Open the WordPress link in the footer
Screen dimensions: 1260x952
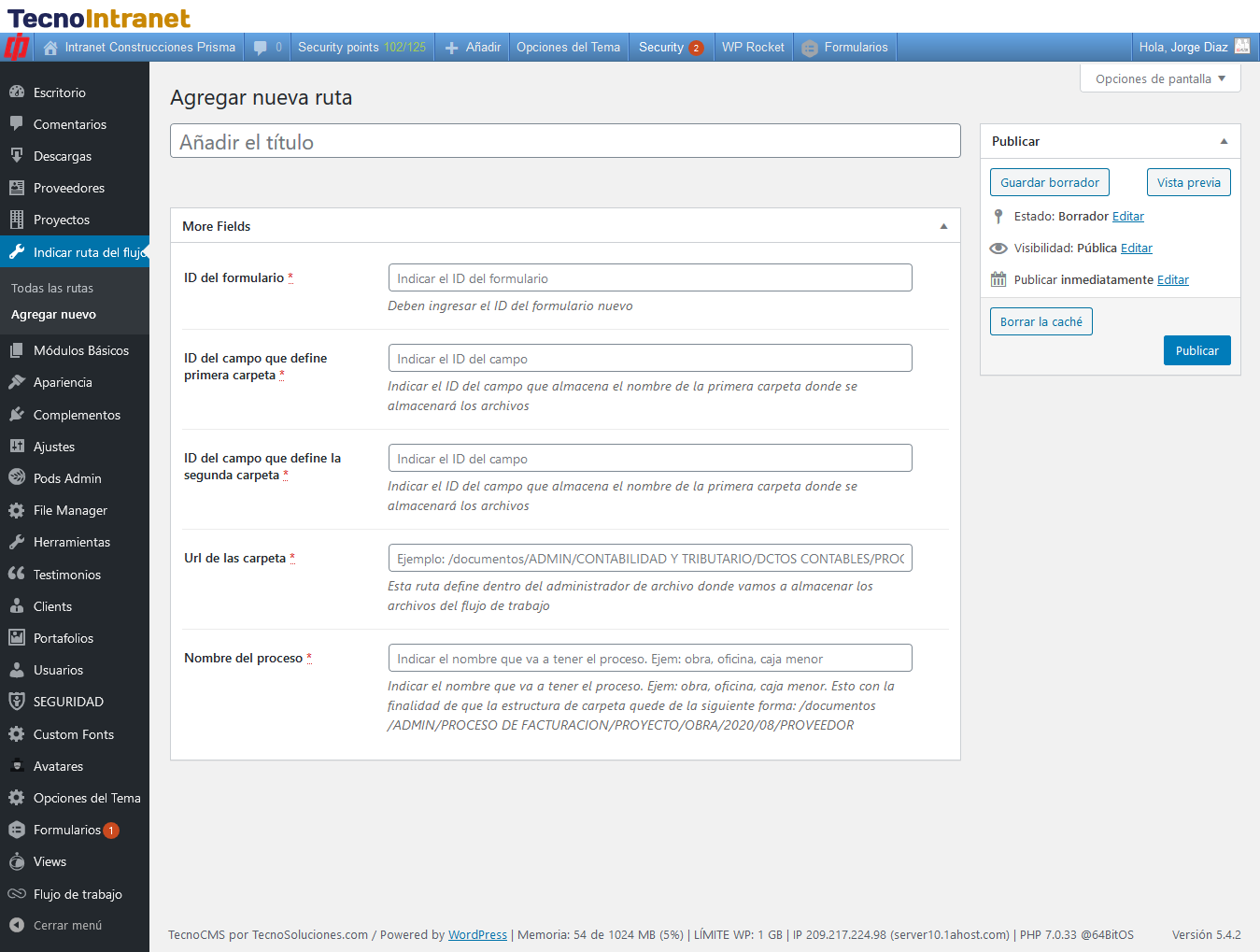pyautogui.click(x=477, y=934)
